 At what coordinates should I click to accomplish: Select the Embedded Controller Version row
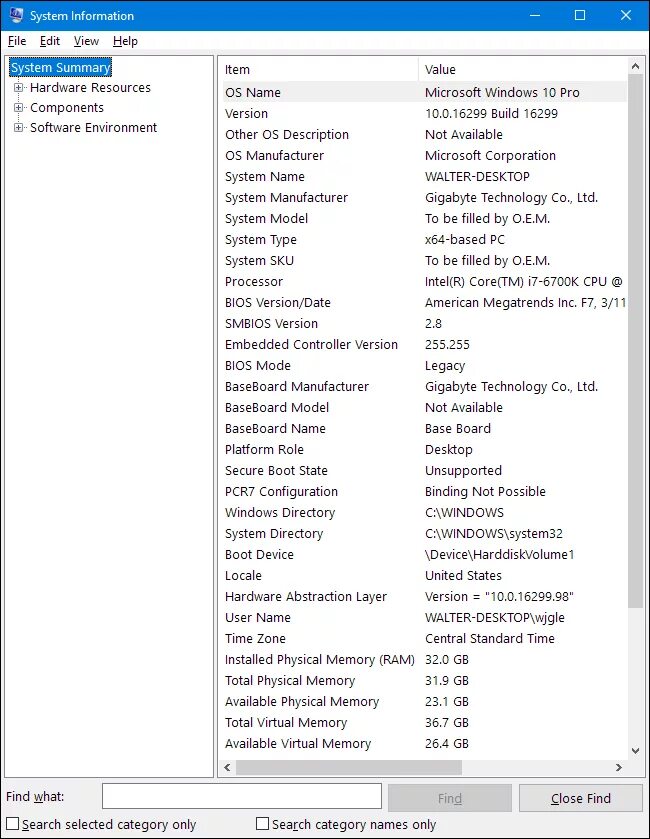click(424, 344)
